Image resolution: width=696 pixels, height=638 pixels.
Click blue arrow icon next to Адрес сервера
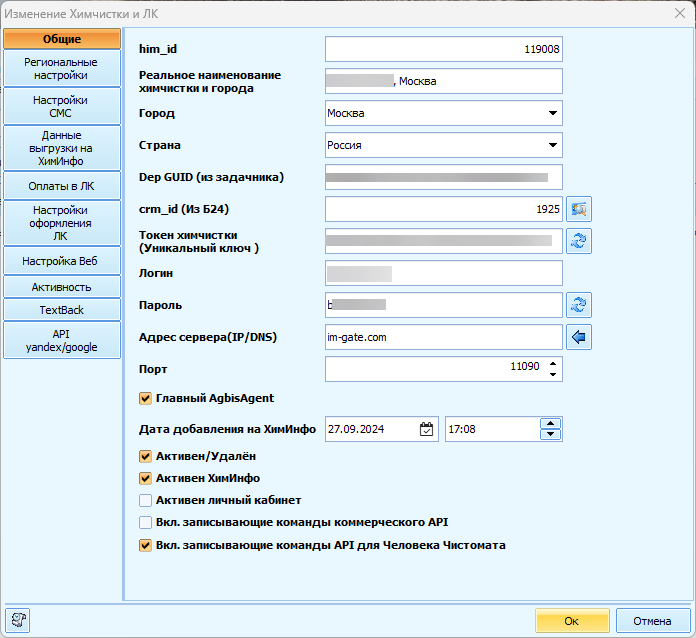coord(579,337)
